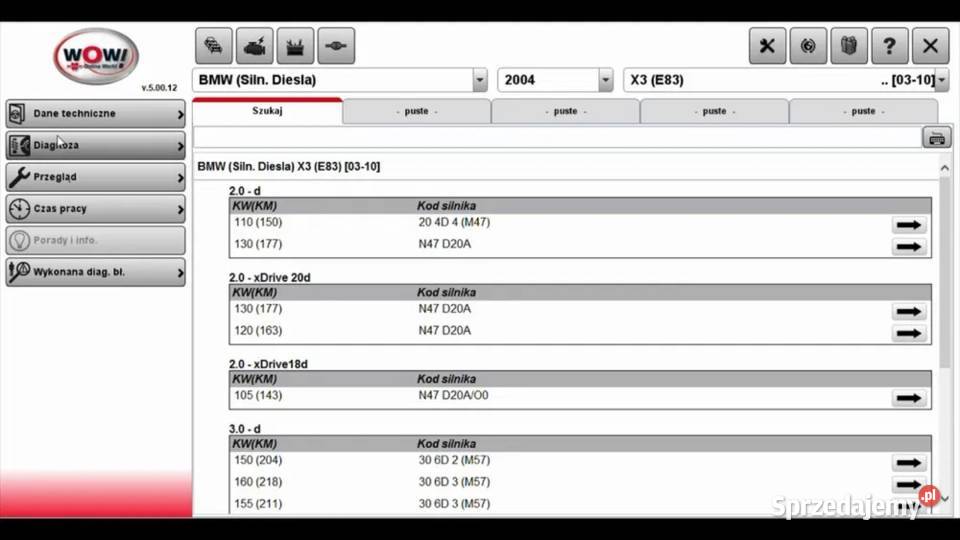Click the scroll up arrow of results list
Screen dimensions: 960x540
pyautogui.click(x=945, y=168)
